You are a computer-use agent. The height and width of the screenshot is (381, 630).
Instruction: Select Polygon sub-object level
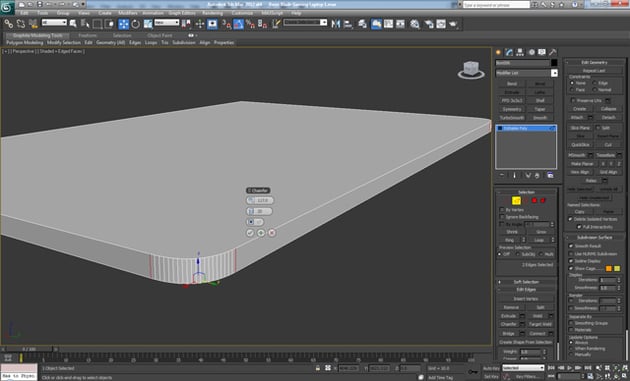534,201
